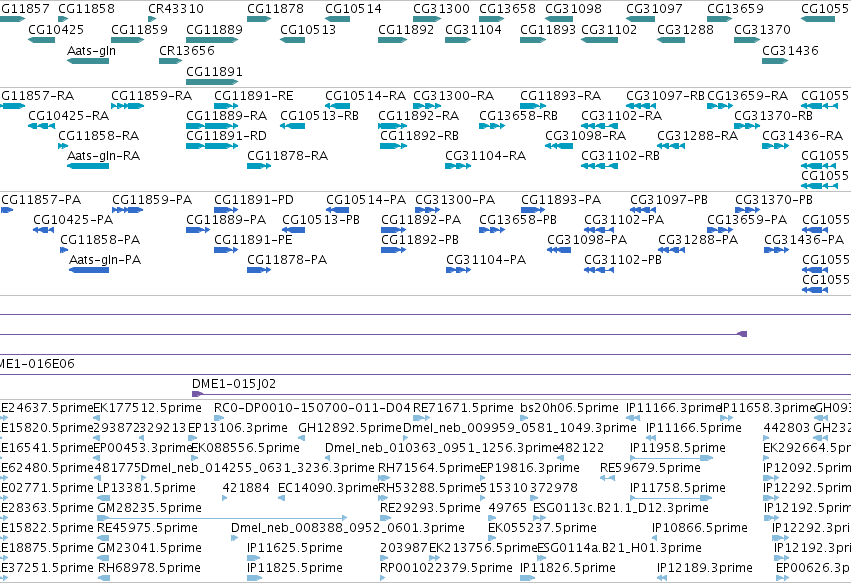Click the CG11891 gene bar glyph

tap(212, 82)
